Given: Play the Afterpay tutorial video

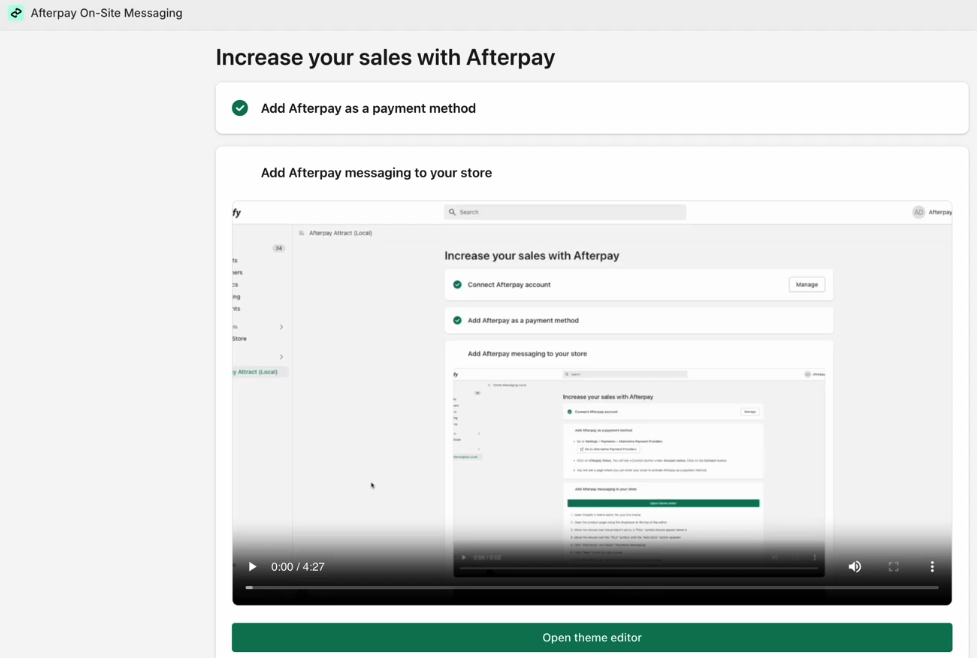Looking at the screenshot, I should tap(252, 567).
